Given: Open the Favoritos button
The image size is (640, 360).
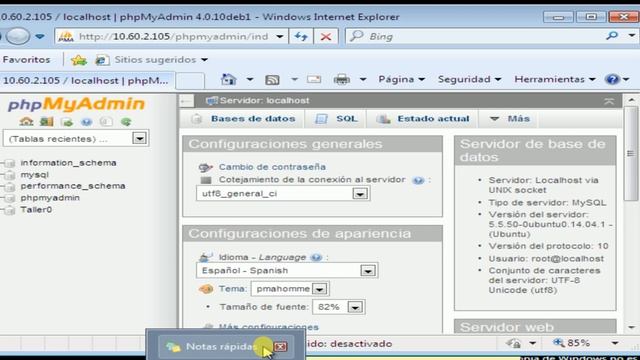Looking at the screenshot, I should coord(27,60).
